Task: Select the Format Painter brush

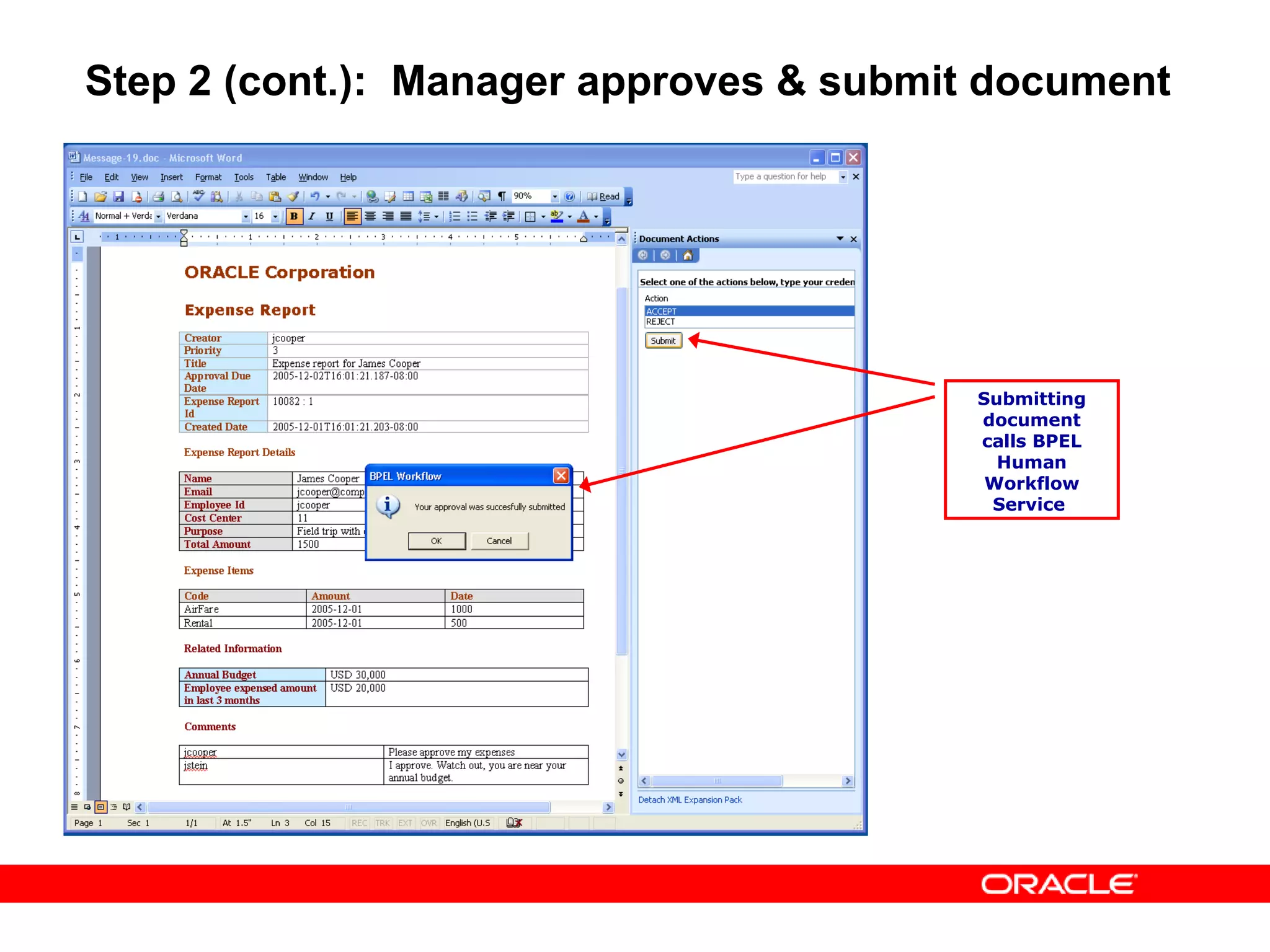Action: pyautogui.click(x=293, y=196)
